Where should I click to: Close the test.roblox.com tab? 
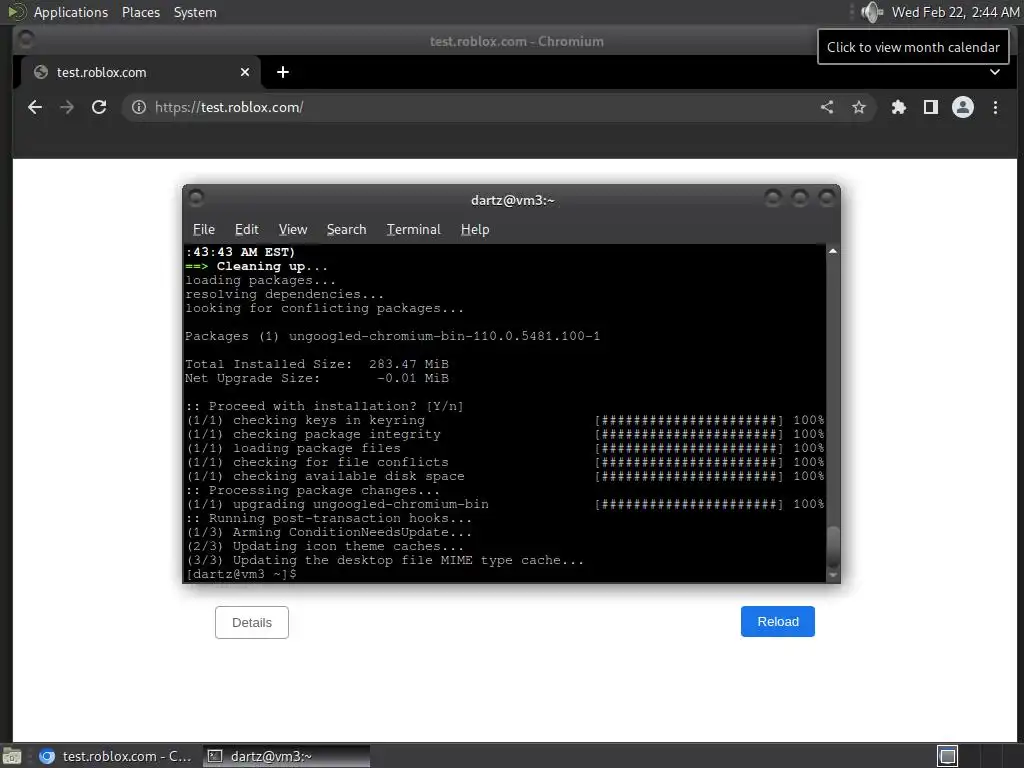tap(245, 72)
